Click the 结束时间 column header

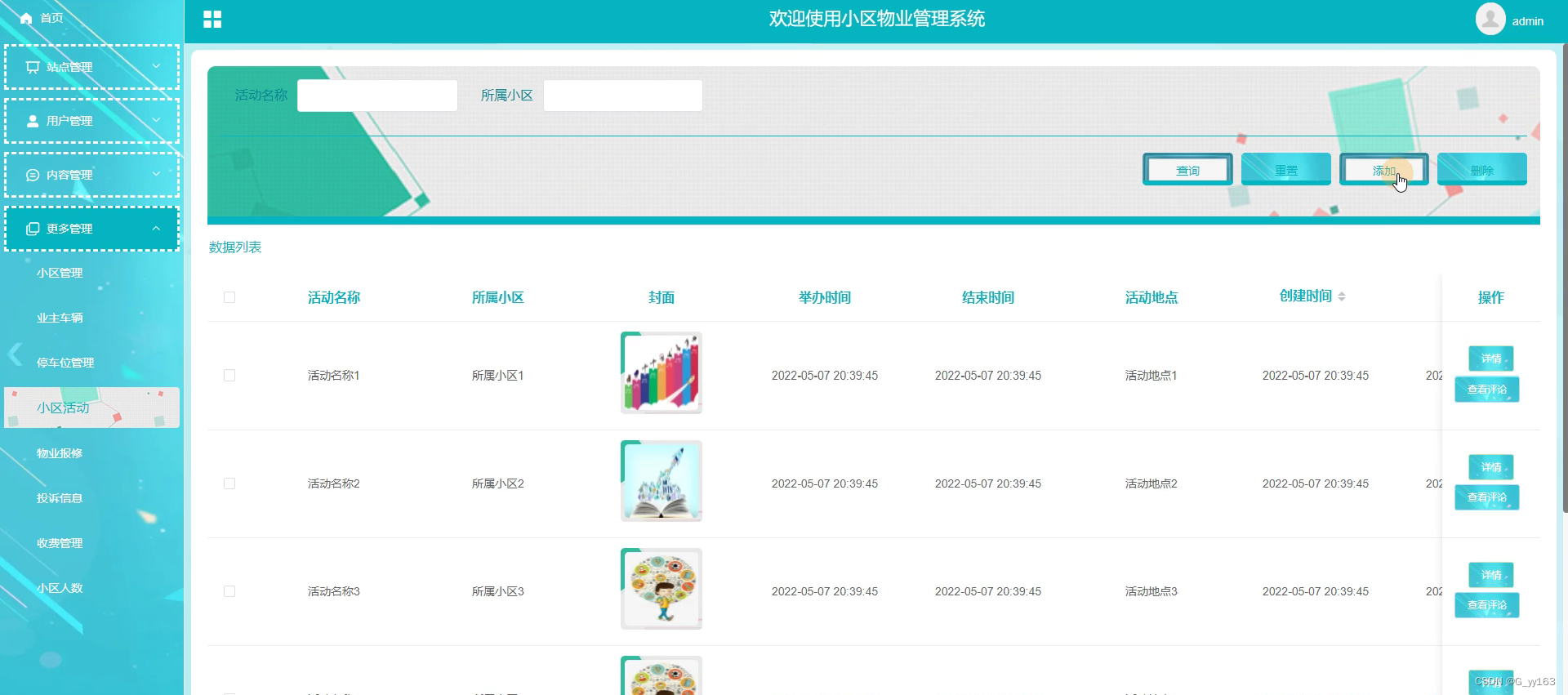click(988, 297)
